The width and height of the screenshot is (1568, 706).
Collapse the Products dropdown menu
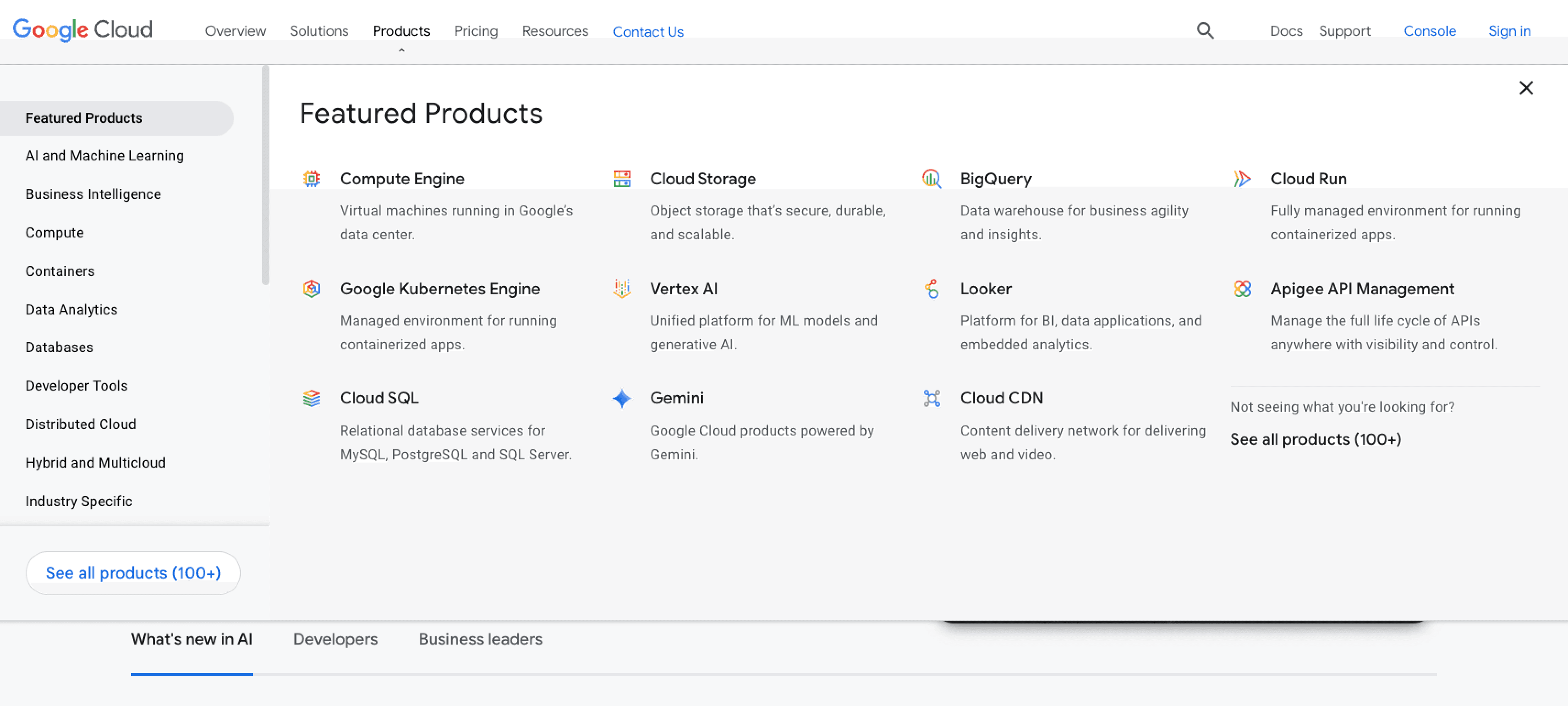point(401,31)
